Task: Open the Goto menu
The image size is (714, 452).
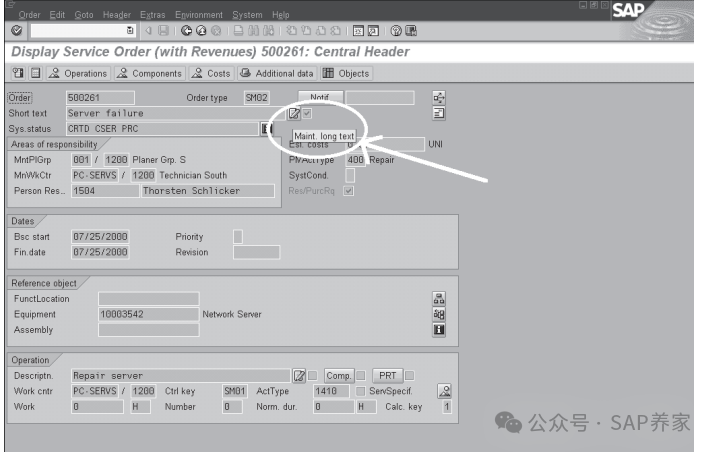Action: (84, 15)
